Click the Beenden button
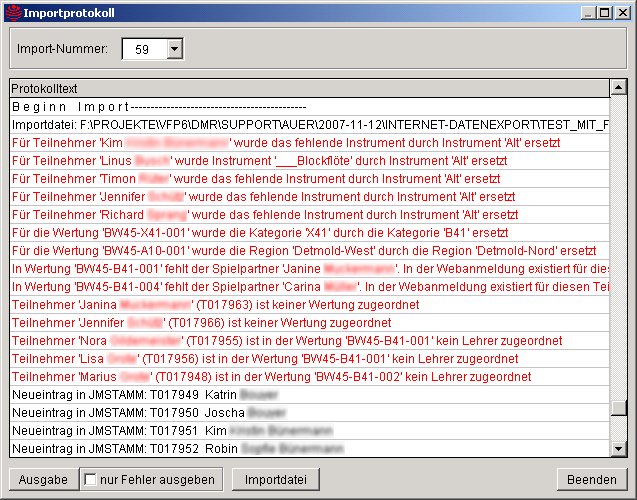Screen dimensions: 637x500 (x=591, y=480)
